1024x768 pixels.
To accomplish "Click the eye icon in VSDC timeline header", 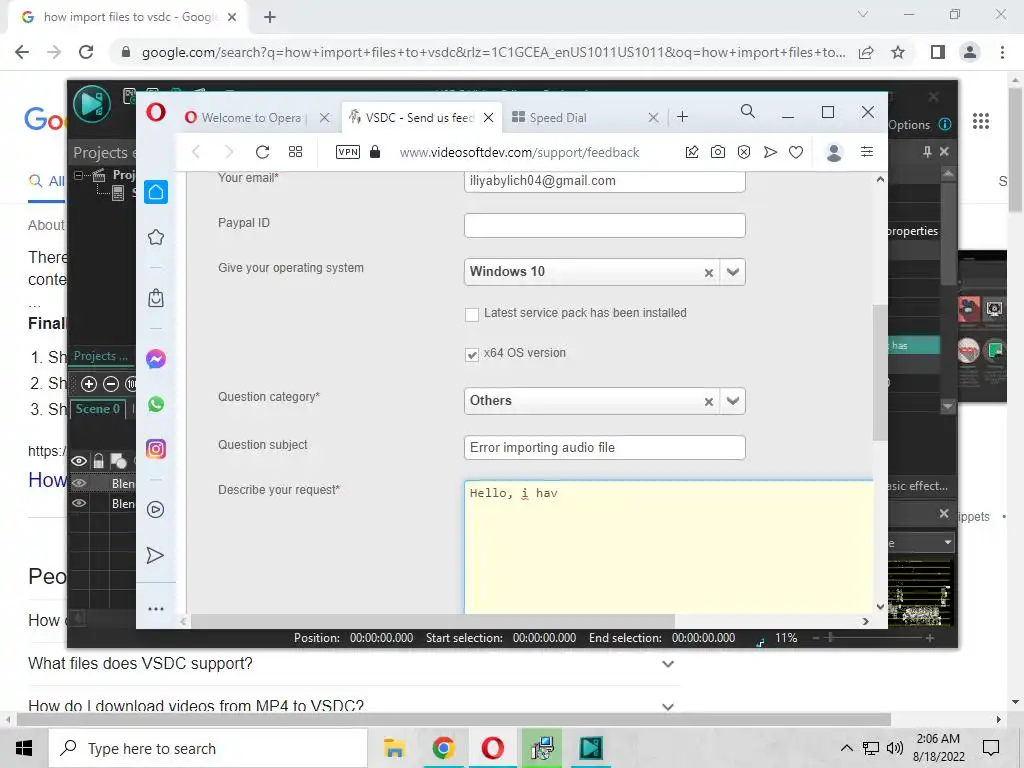I will 79,461.
